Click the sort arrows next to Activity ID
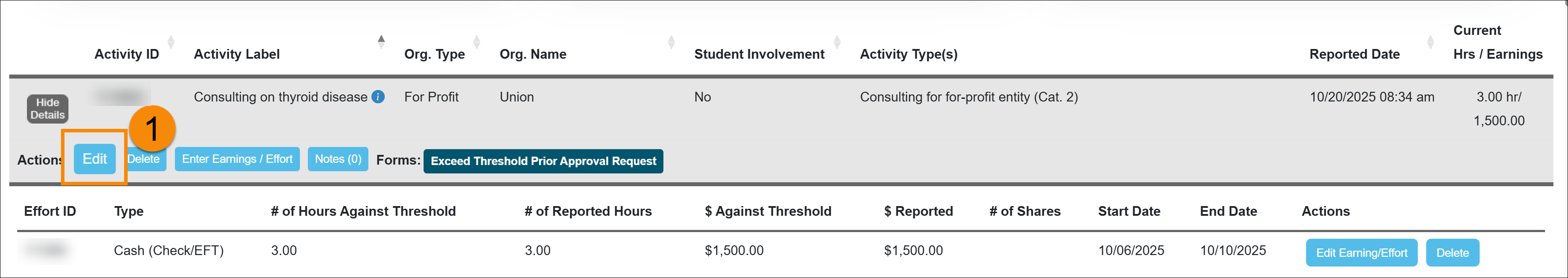Image resolution: width=1568 pixels, height=278 pixels. (171, 41)
